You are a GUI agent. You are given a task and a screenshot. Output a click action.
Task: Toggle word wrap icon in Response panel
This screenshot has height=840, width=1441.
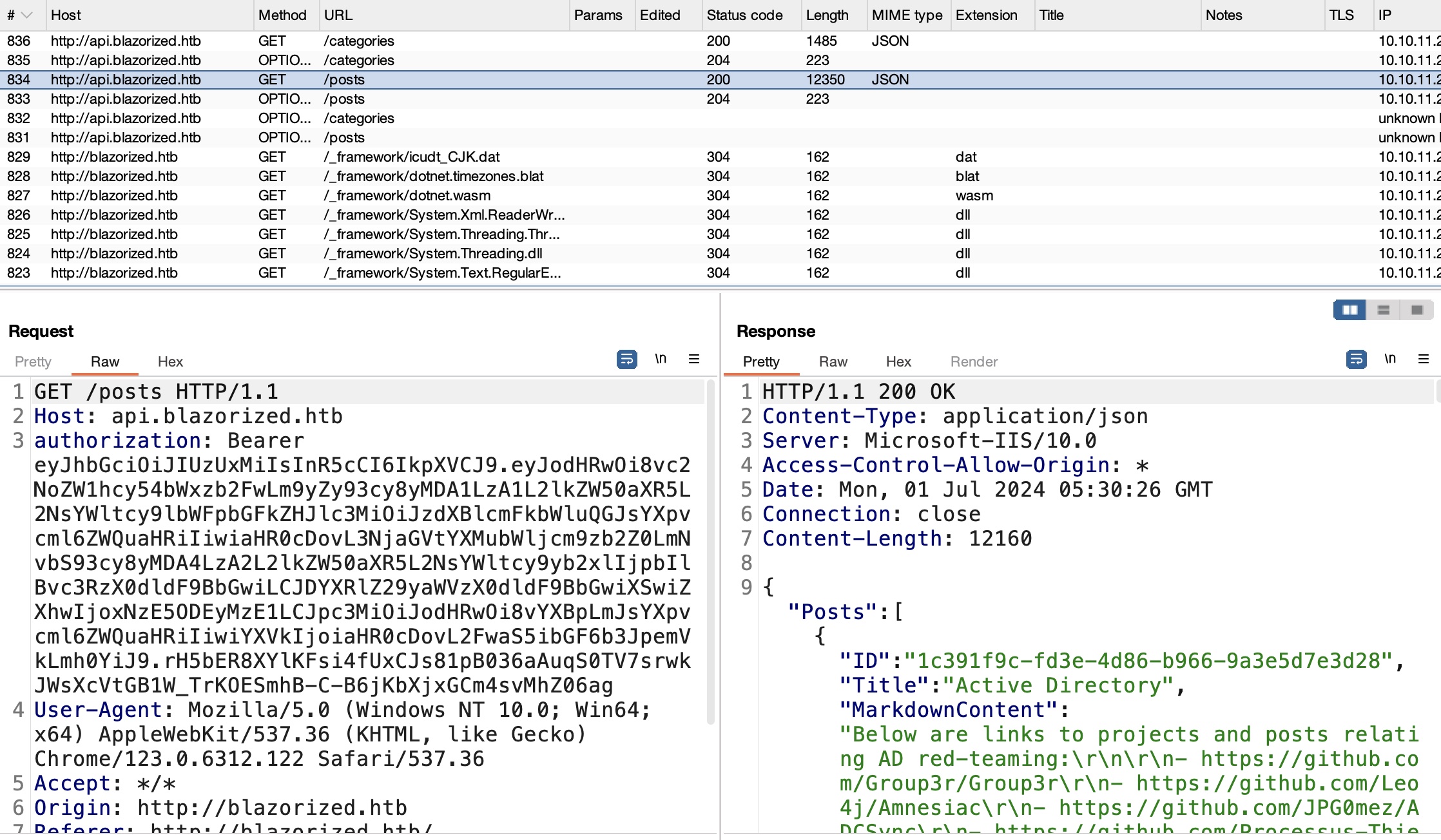(1356, 359)
